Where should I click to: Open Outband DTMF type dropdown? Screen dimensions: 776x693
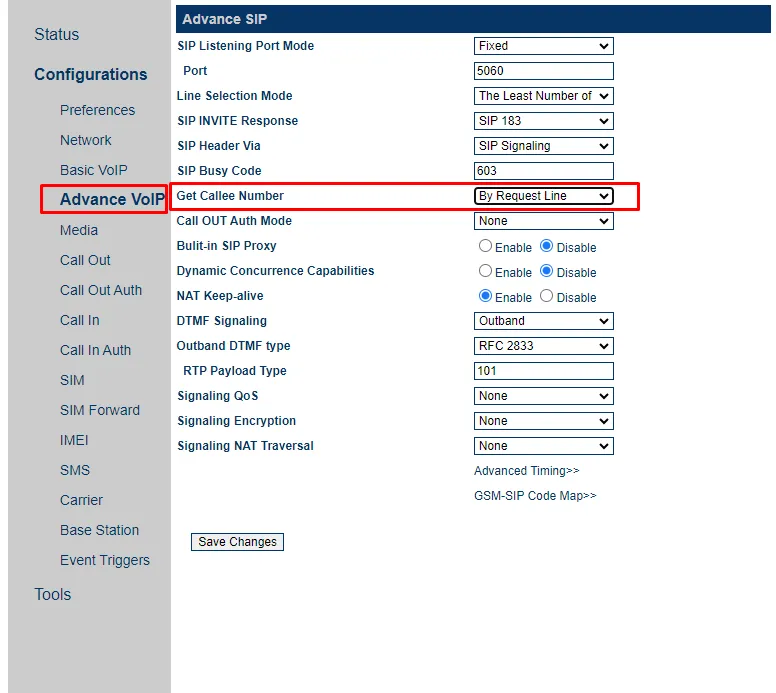click(x=543, y=346)
